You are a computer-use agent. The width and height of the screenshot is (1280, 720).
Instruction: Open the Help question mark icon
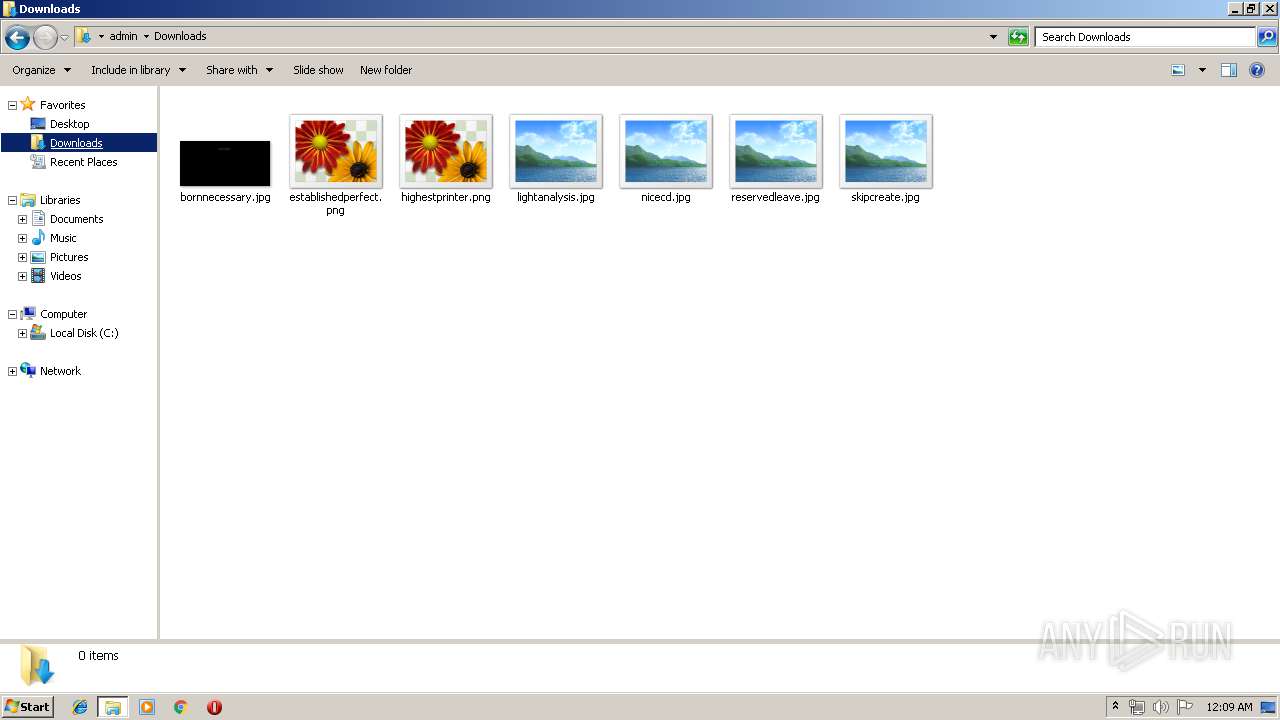(x=1257, y=70)
